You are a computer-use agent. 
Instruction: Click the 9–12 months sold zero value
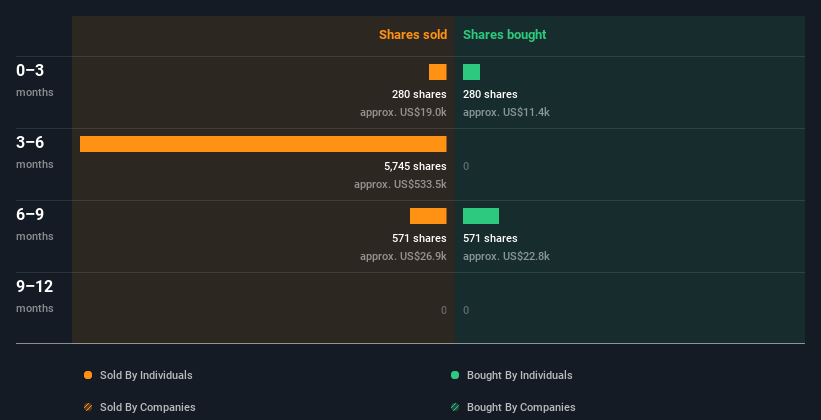coord(443,311)
